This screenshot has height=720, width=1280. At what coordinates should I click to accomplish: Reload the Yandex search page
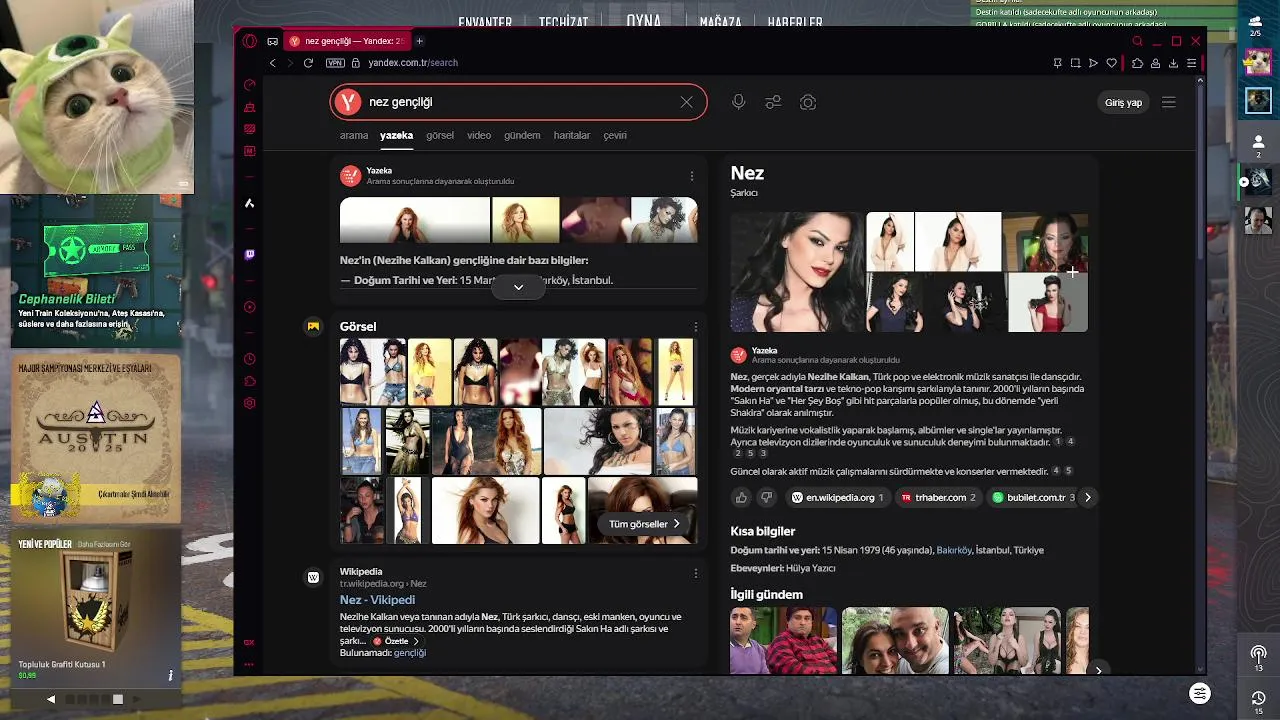coord(308,63)
